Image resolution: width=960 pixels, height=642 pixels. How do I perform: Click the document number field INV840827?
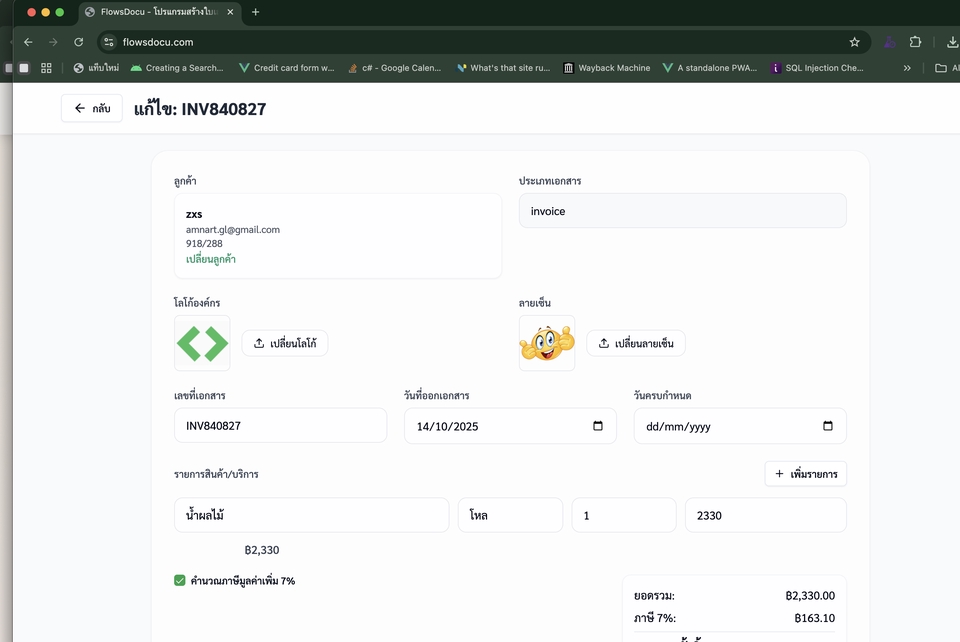click(x=280, y=426)
